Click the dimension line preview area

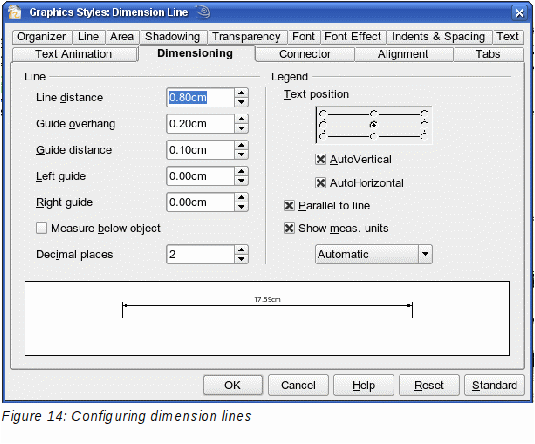click(x=267, y=318)
